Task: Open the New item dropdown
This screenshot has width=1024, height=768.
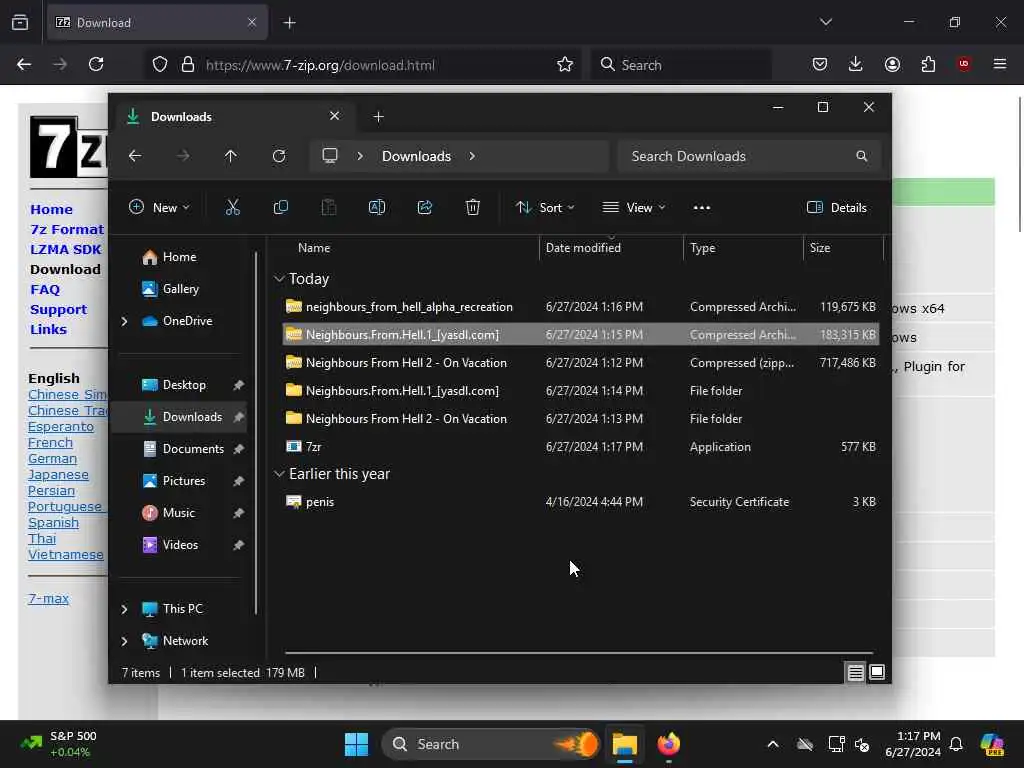Action: coord(159,208)
